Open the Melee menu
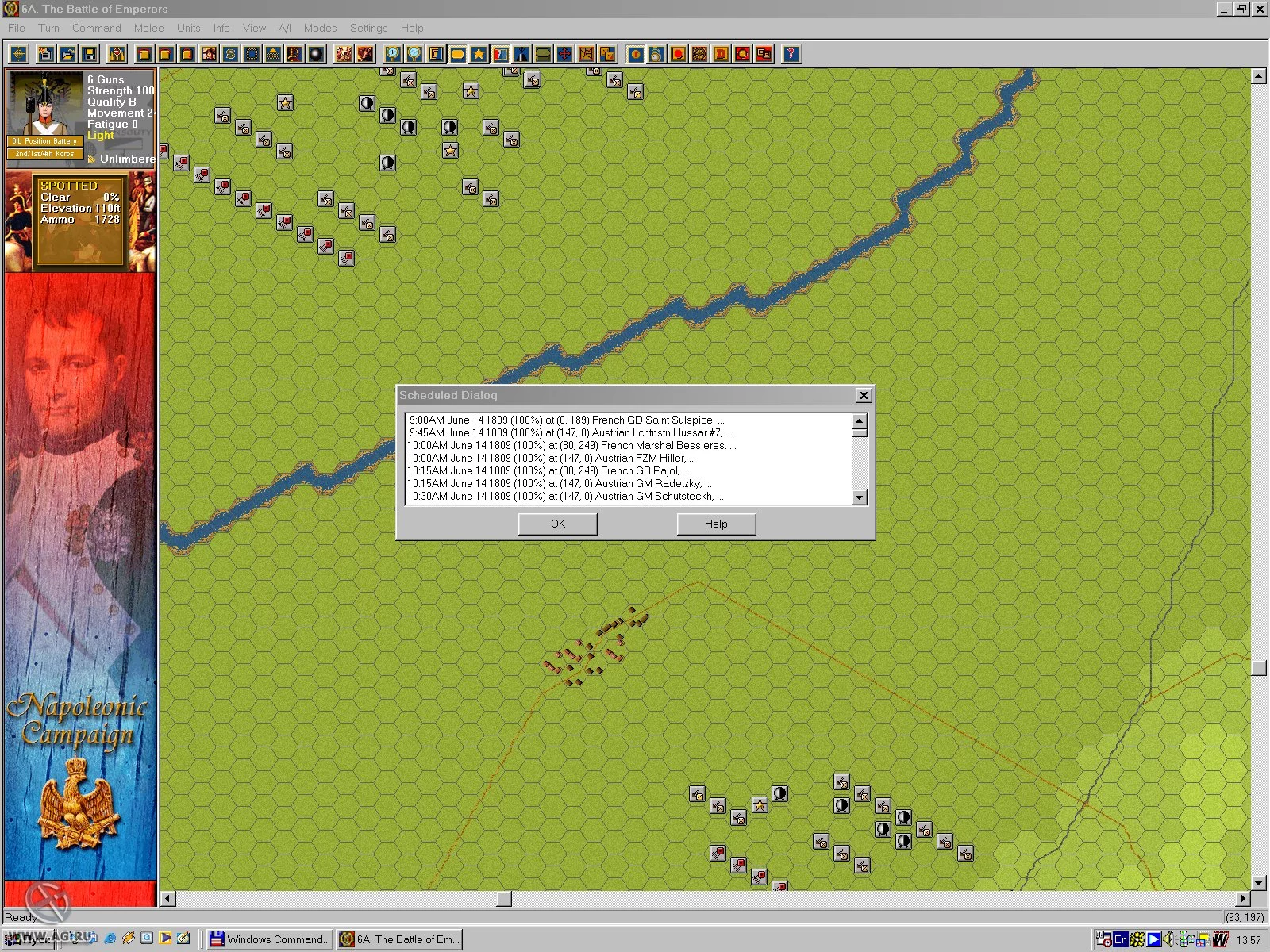Viewport: 1270px width, 952px height. point(148,28)
